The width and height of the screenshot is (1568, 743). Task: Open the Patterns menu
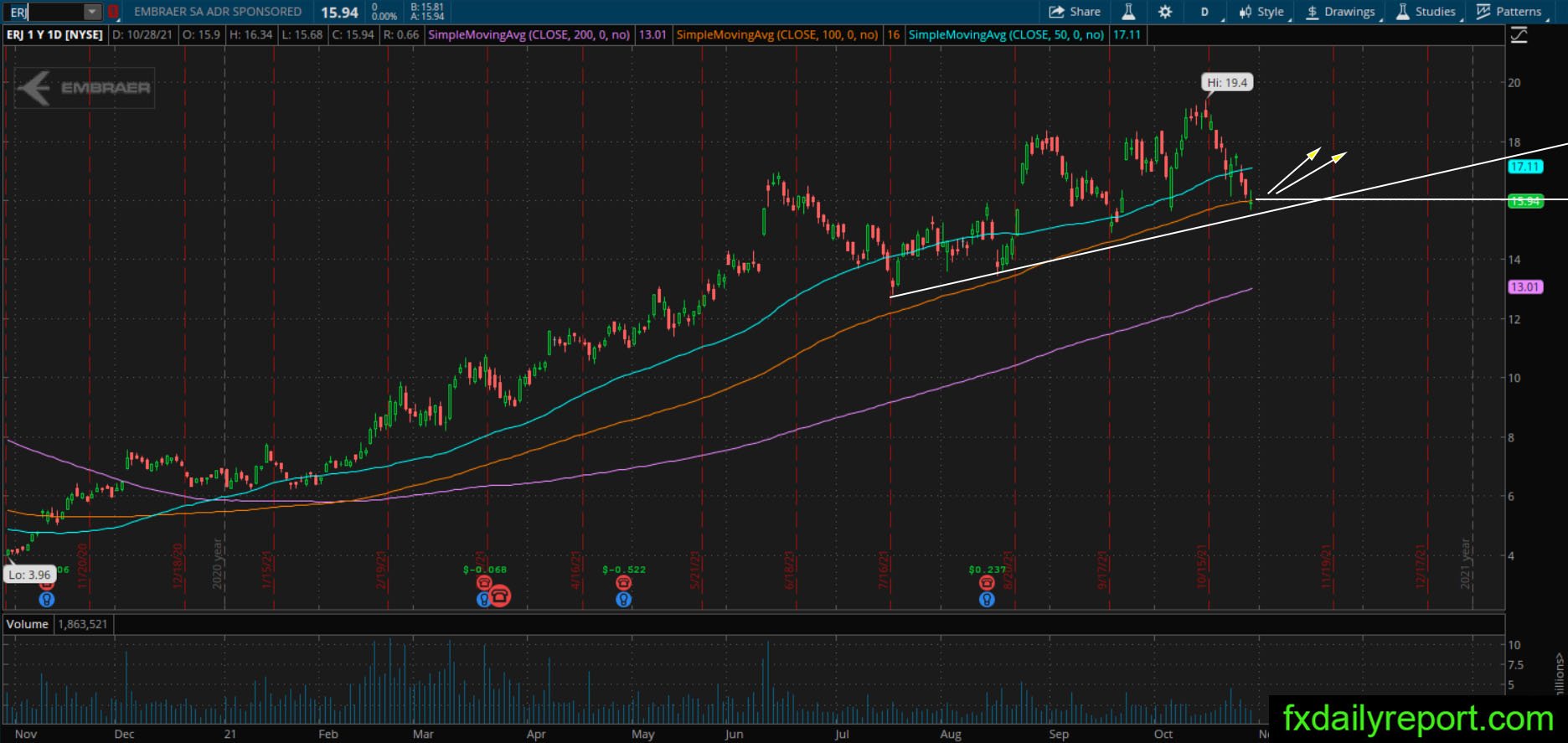(x=1509, y=12)
